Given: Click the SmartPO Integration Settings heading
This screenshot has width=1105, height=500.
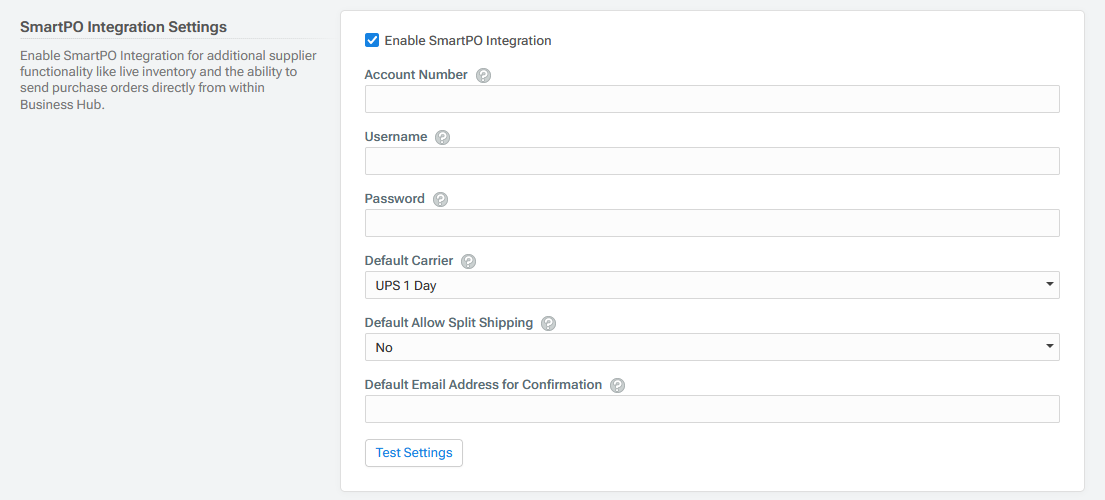Looking at the screenshot, I should point(123,27).
